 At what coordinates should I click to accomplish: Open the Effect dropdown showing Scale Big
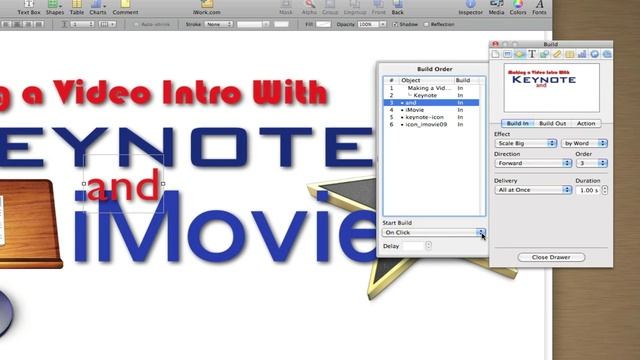click(526, 143)
